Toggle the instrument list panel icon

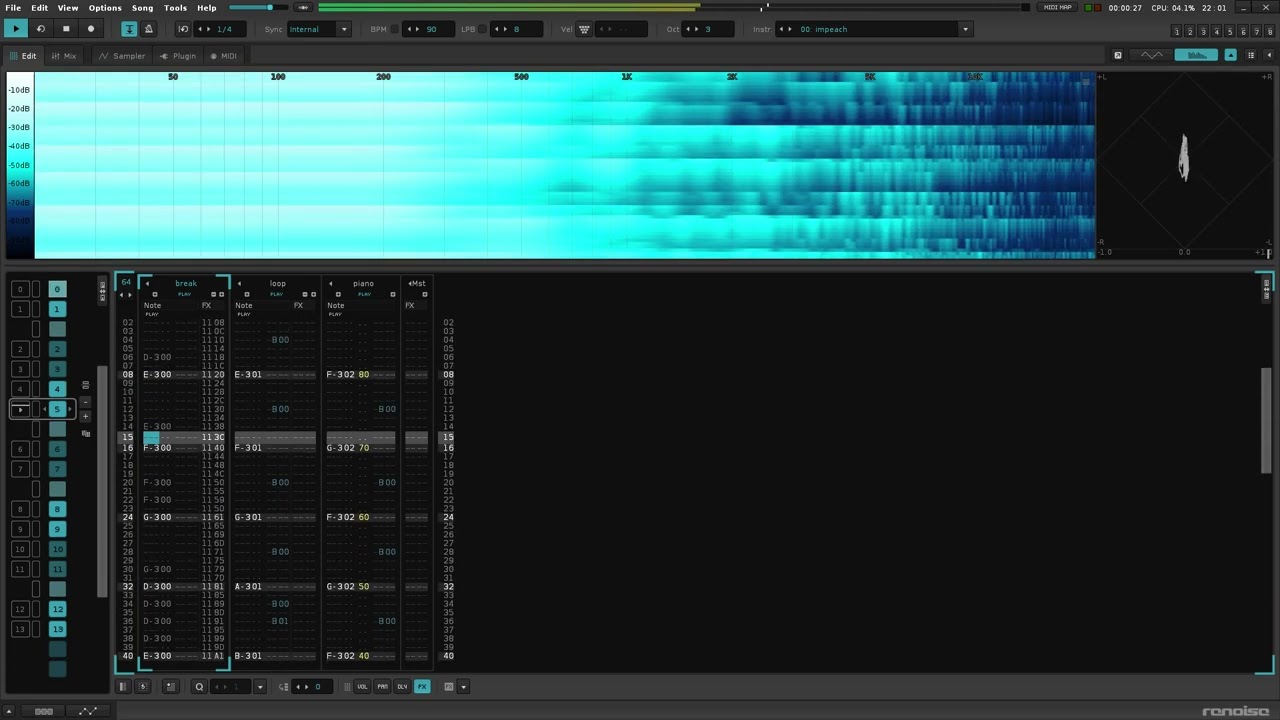tap(1251, 55)
